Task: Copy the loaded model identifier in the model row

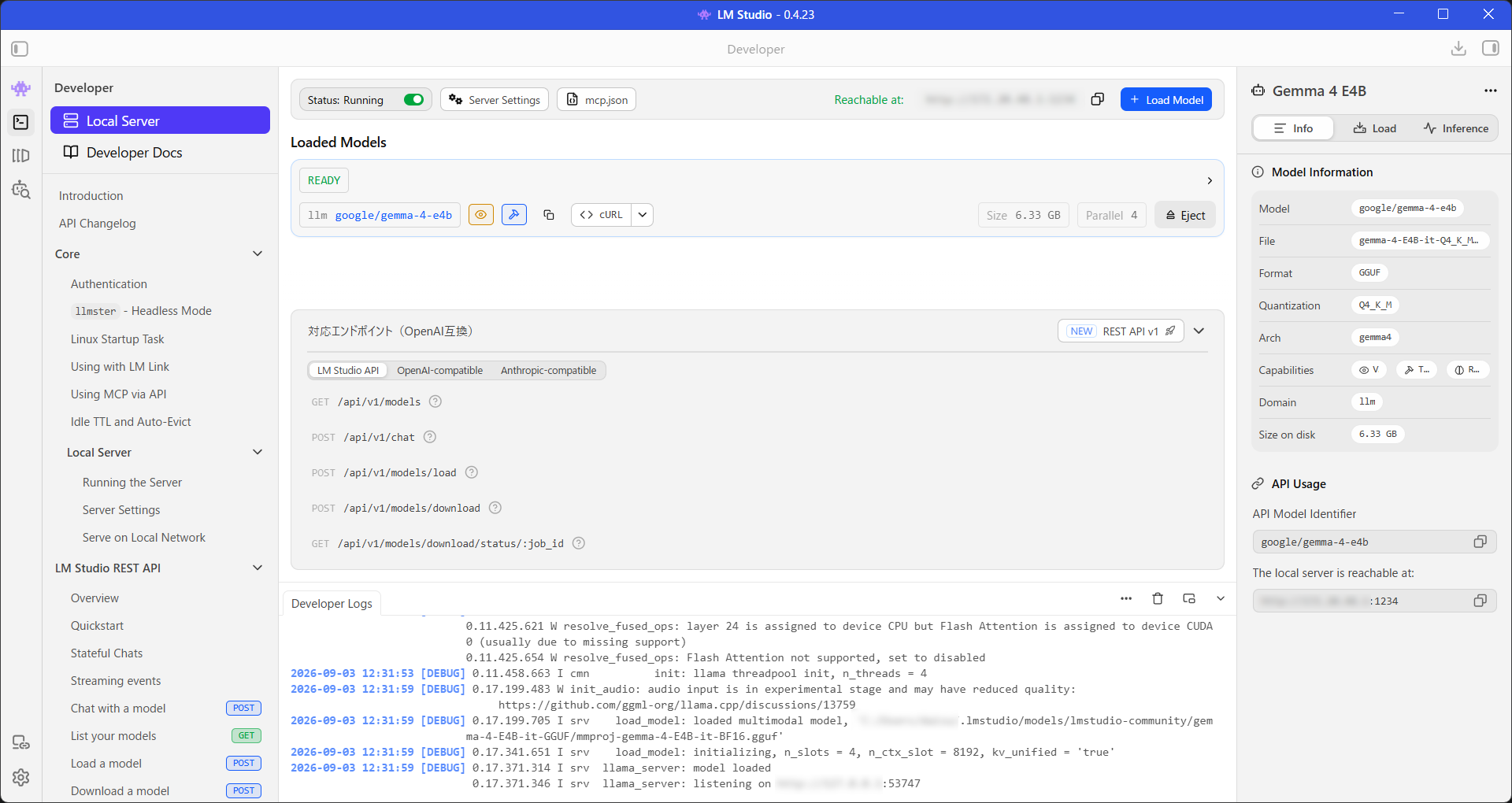Action: coord(549,215)
